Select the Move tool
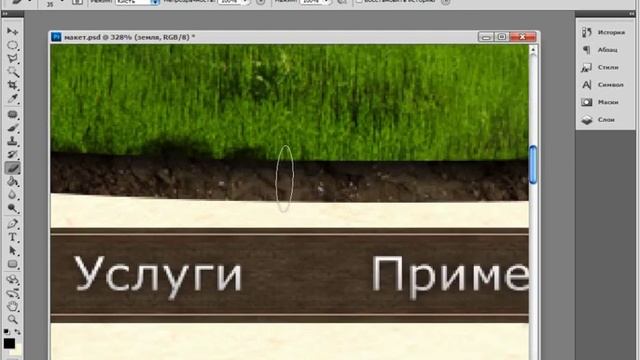The width and height of the screenshot is (640, 360). 12,31
